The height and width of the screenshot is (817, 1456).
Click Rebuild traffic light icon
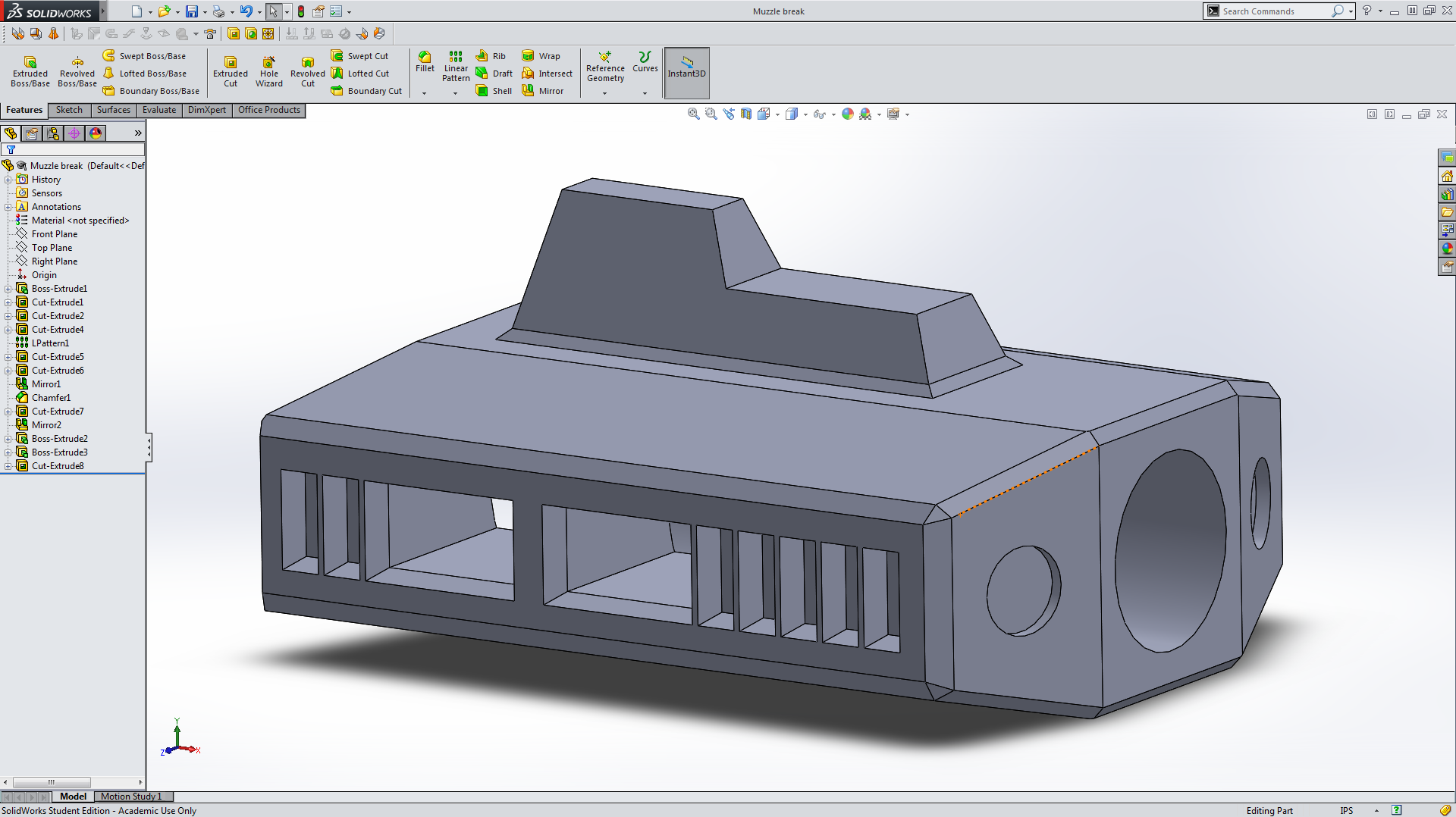(301, 11)
